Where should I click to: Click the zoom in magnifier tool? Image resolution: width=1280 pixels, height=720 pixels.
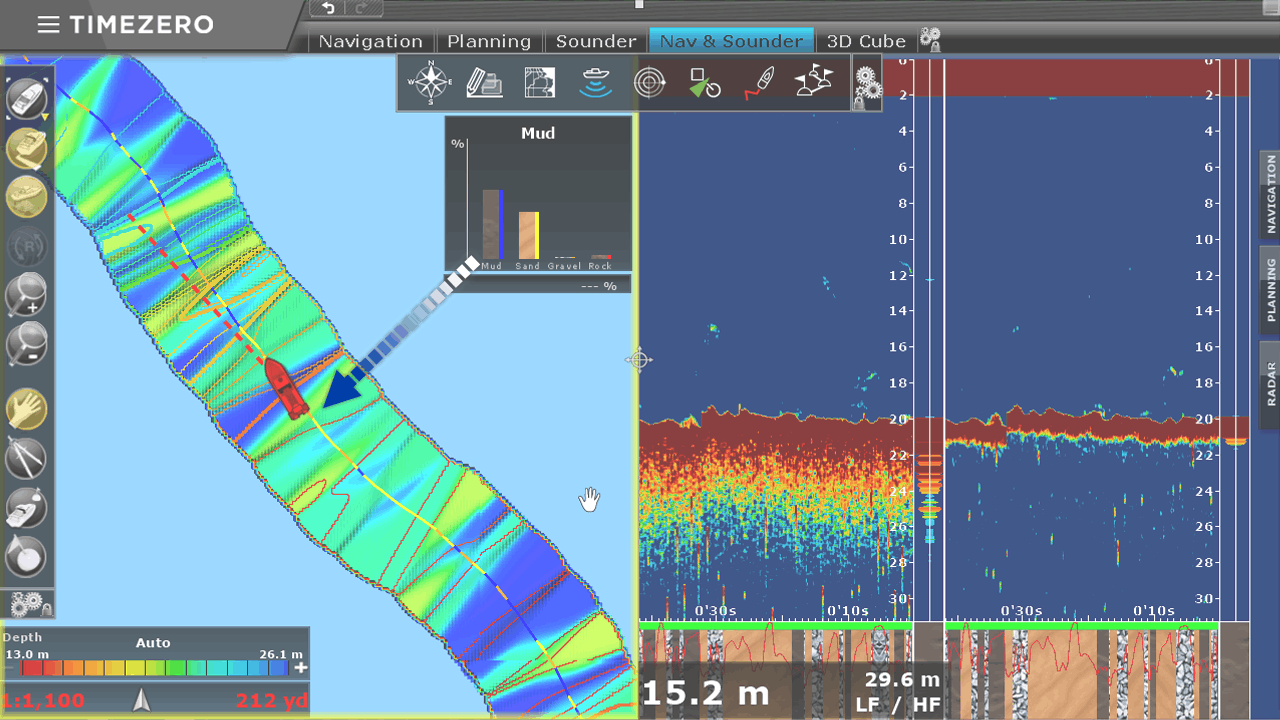(26, 294)
